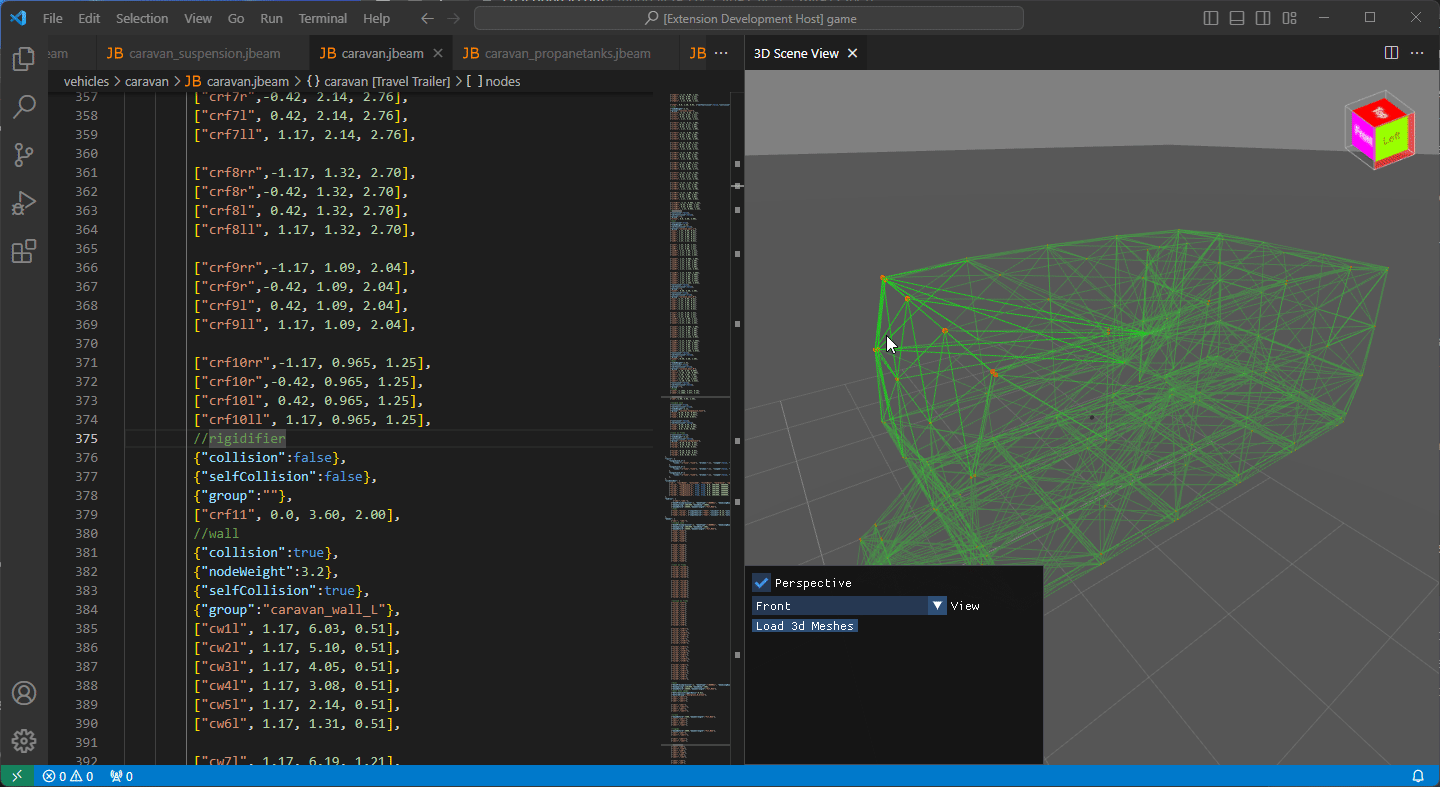Show errors and warnings count in the status bar

[x=68, y=776]
